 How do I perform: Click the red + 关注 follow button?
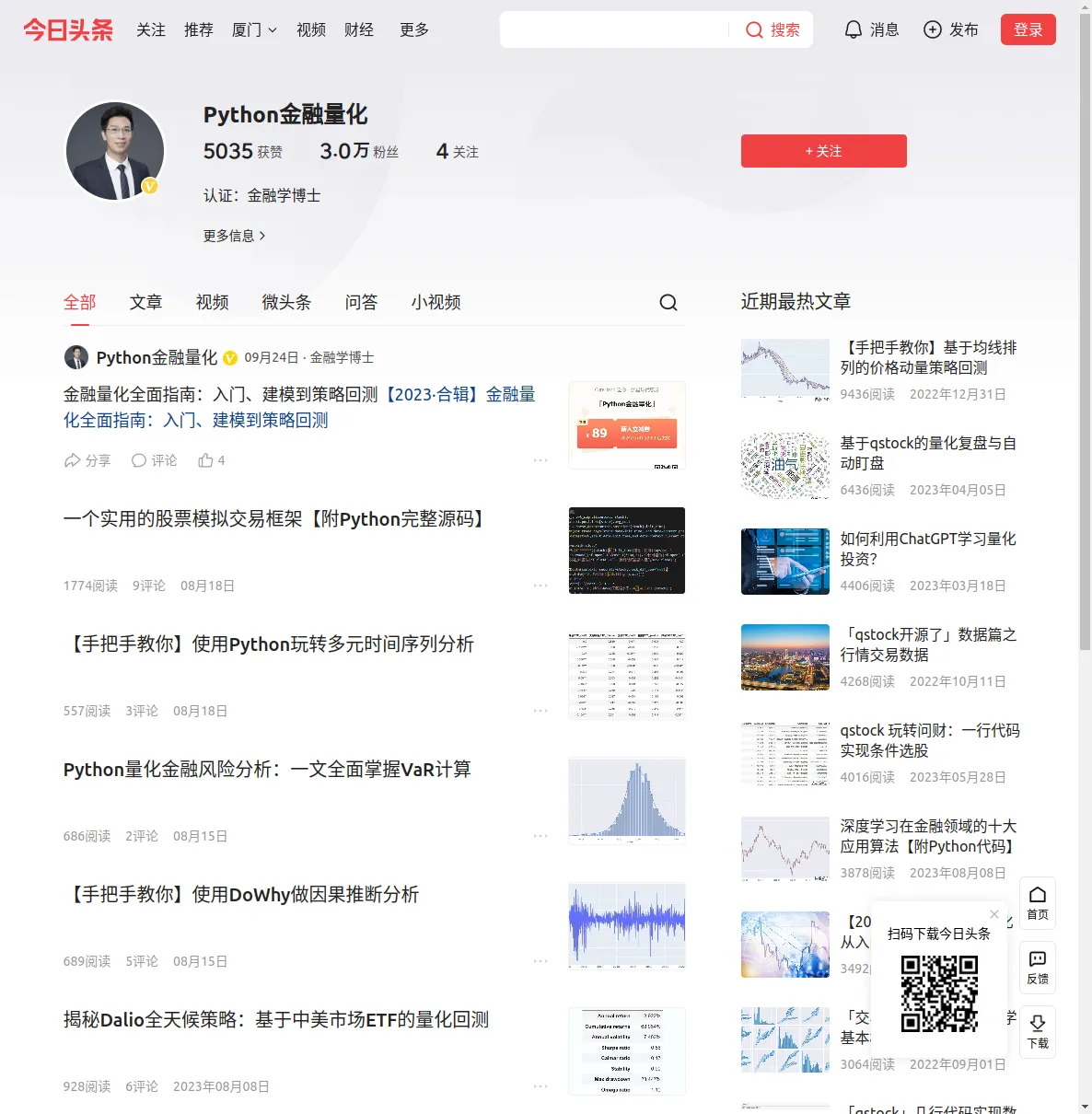point(824,151)
